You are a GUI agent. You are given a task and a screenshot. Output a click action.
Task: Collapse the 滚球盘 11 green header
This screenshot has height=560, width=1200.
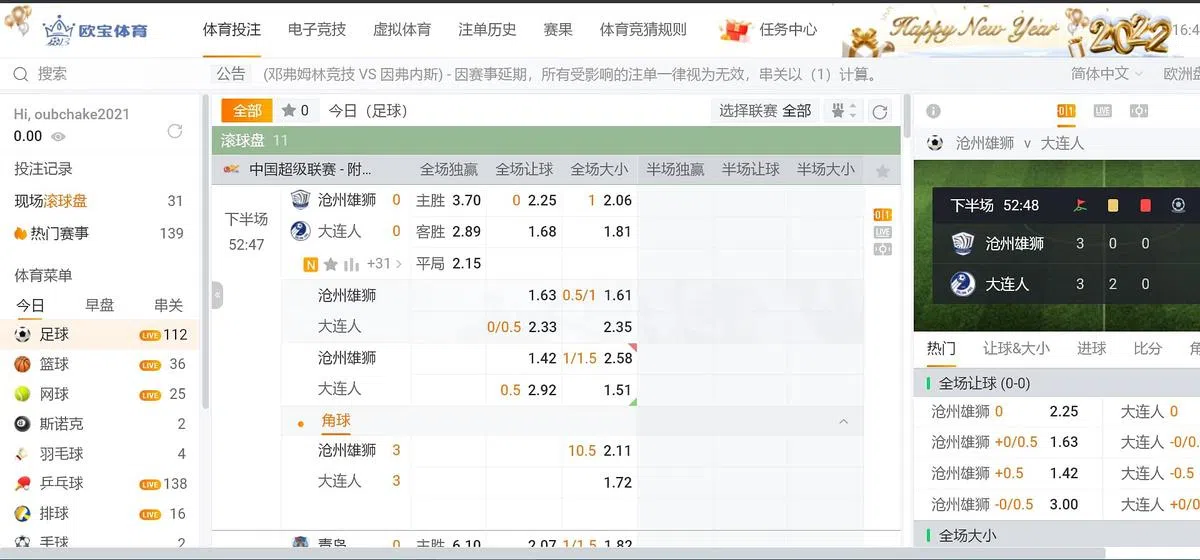point(555,141)
